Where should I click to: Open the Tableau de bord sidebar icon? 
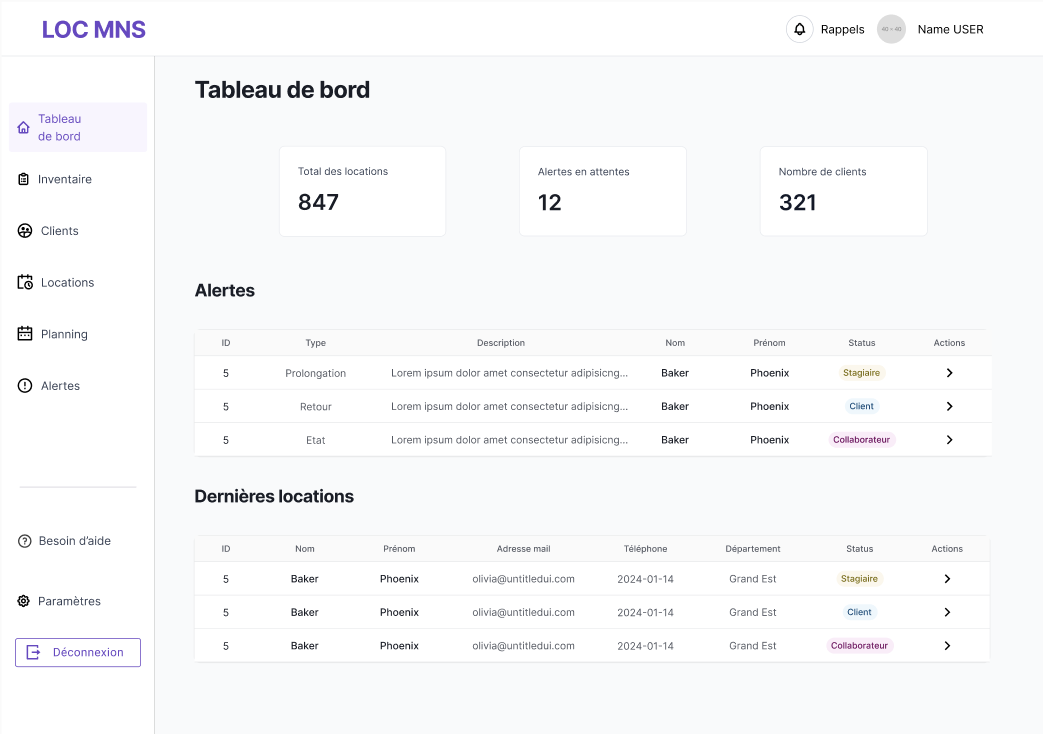[x=23, y=127]
